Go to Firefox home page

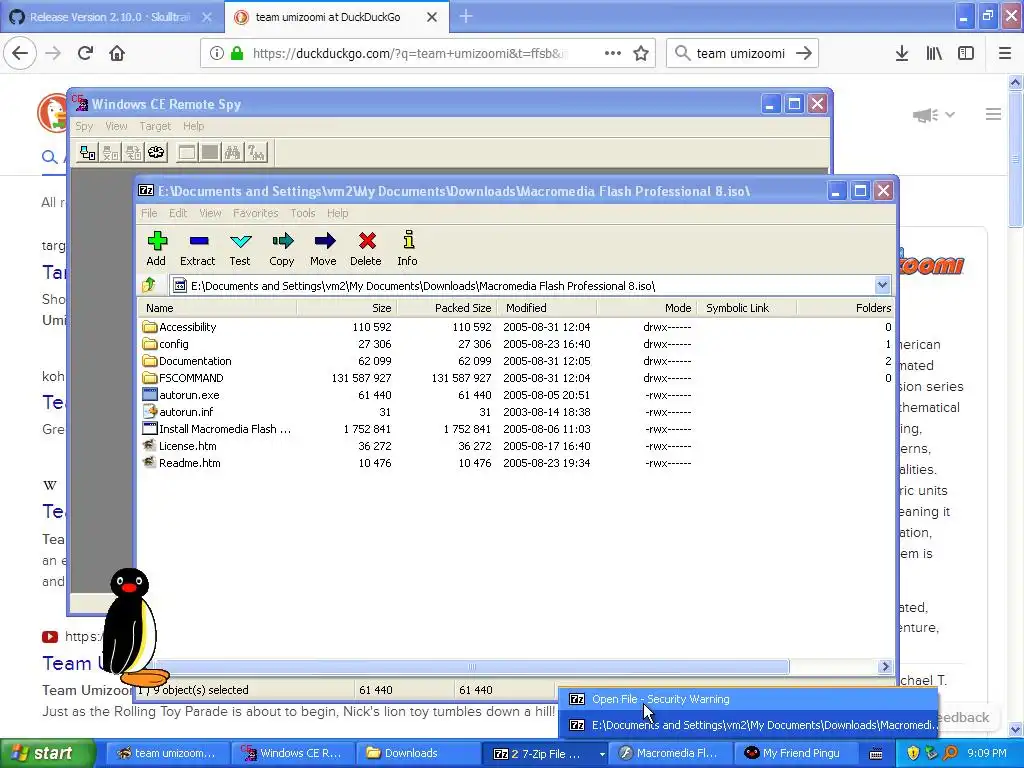coord(117,53)
